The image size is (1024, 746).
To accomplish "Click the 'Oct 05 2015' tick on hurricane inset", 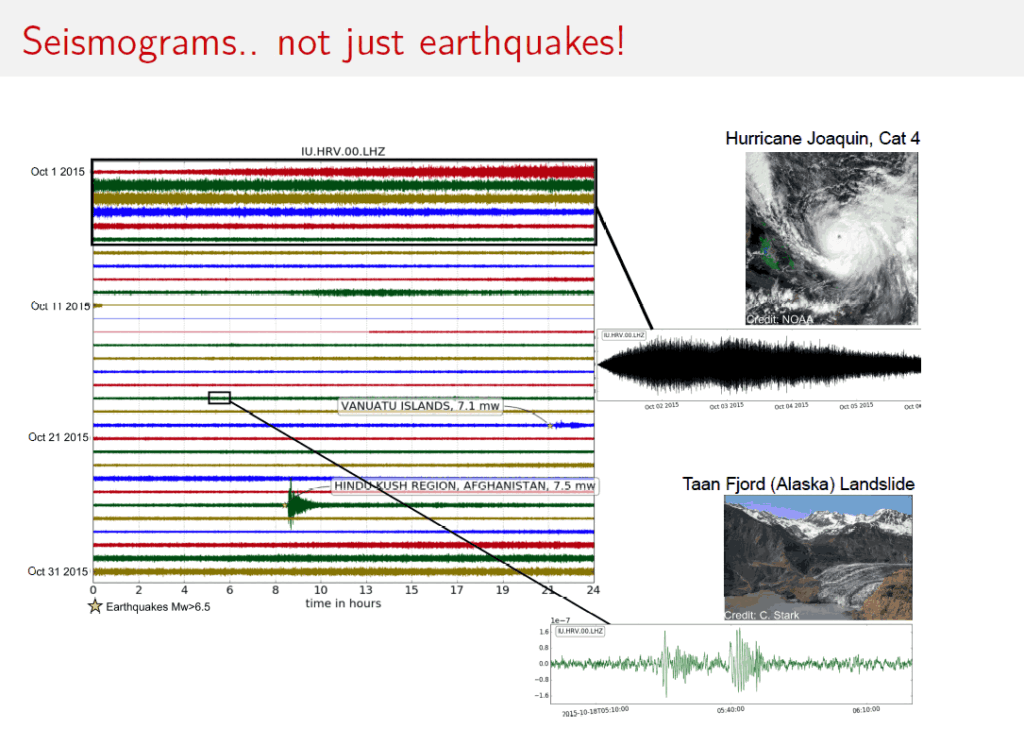I will 856,406.
